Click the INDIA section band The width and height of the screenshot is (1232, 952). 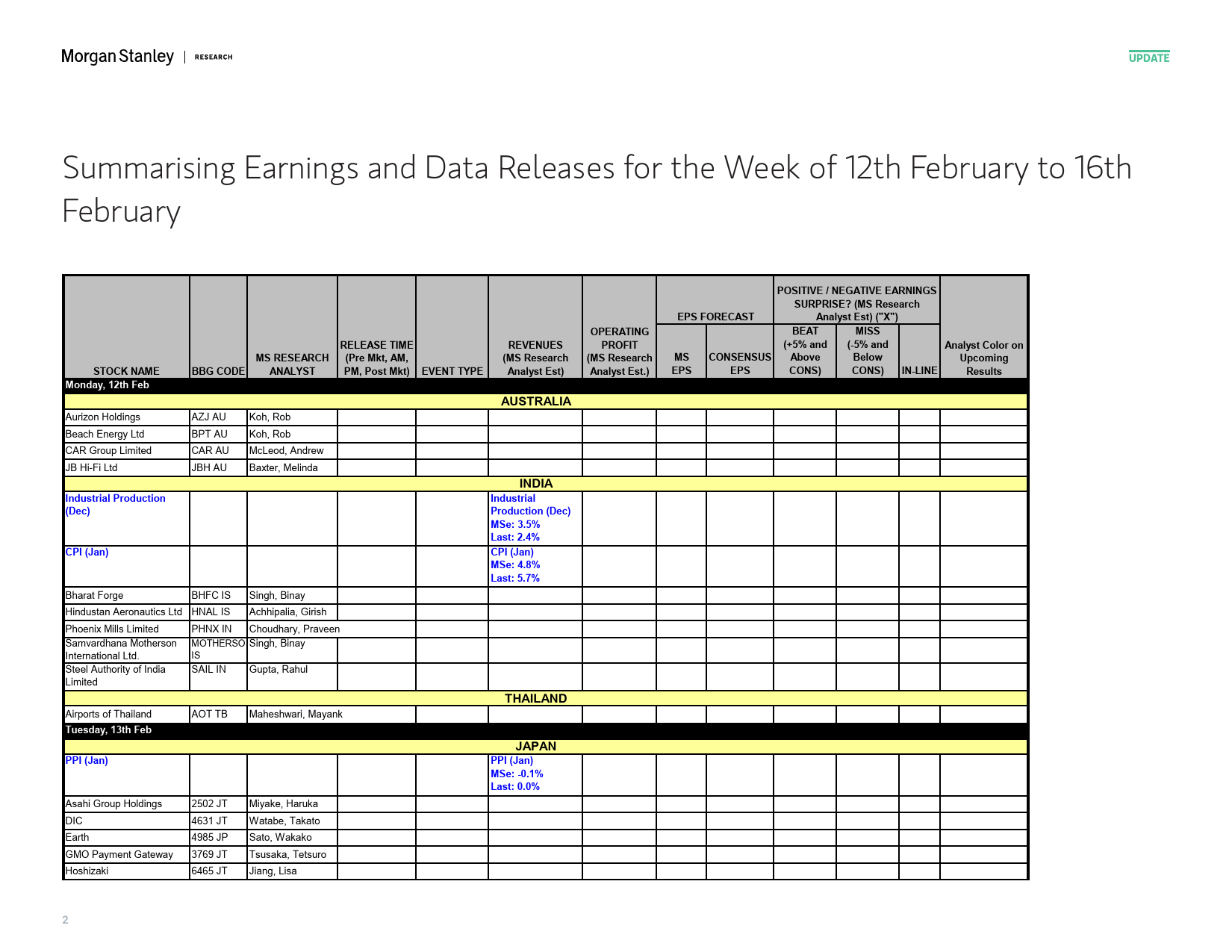545,484
